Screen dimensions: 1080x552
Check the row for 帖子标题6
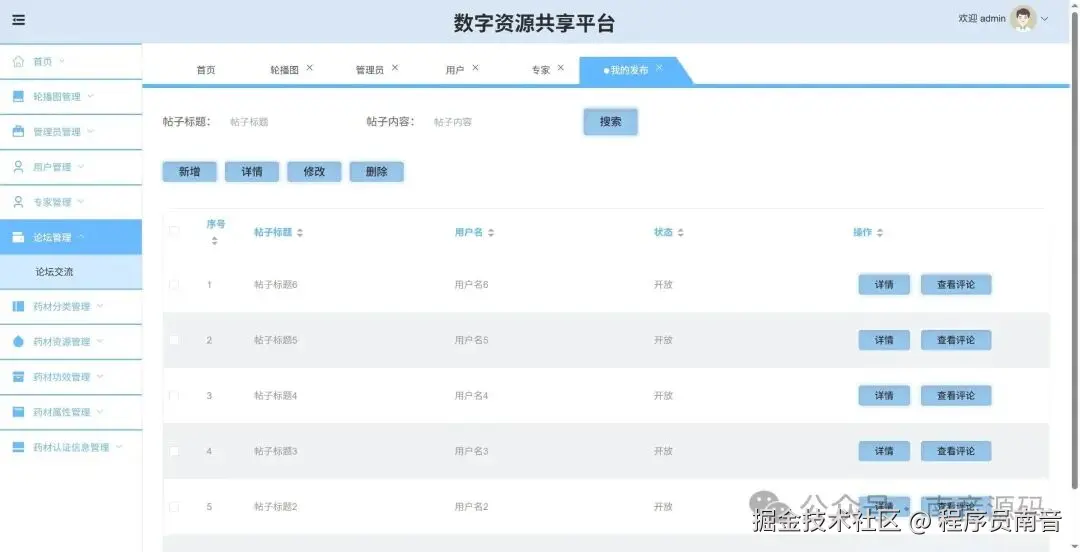click(174, 285)
